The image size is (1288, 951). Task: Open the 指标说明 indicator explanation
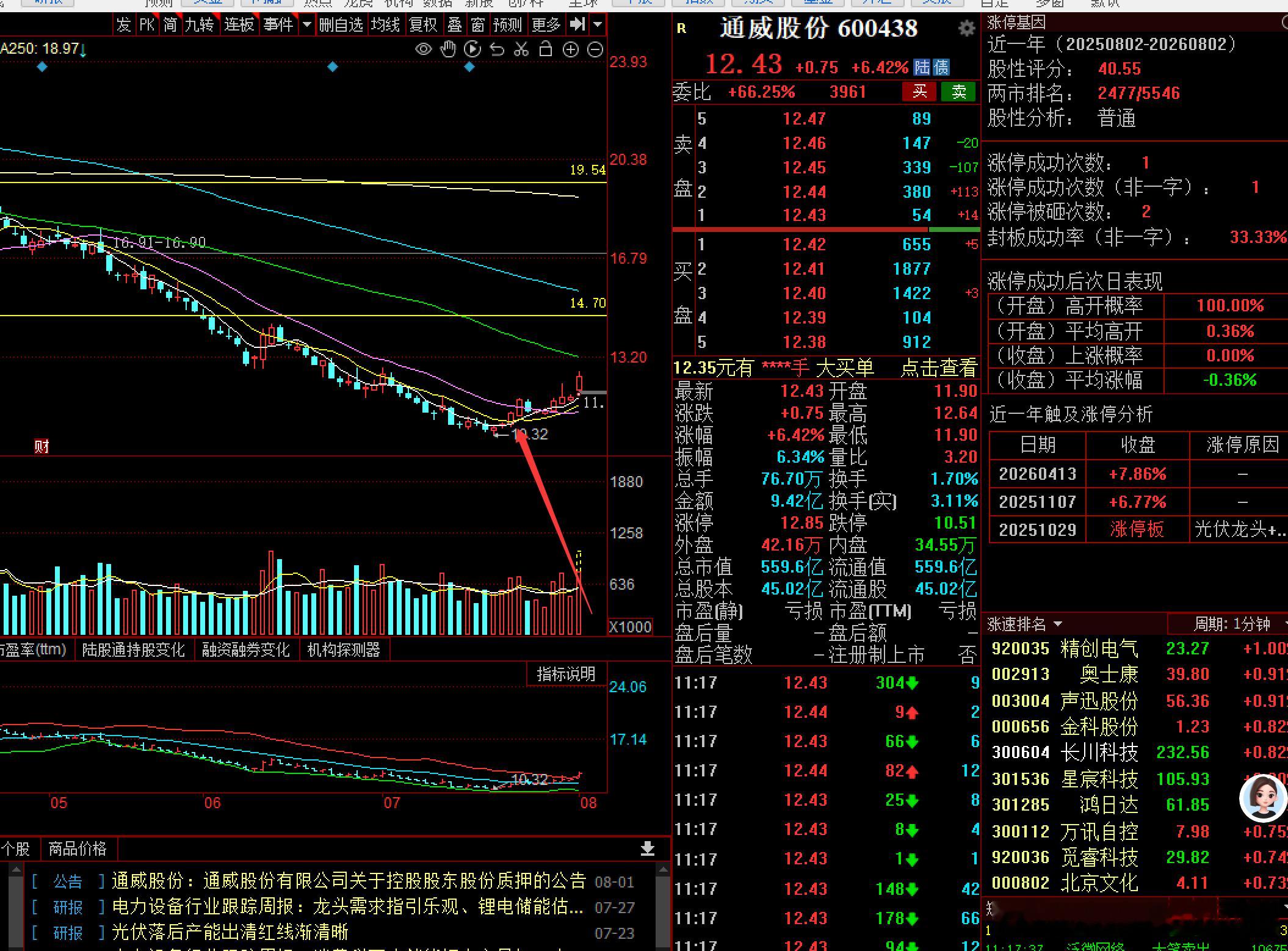566,674
